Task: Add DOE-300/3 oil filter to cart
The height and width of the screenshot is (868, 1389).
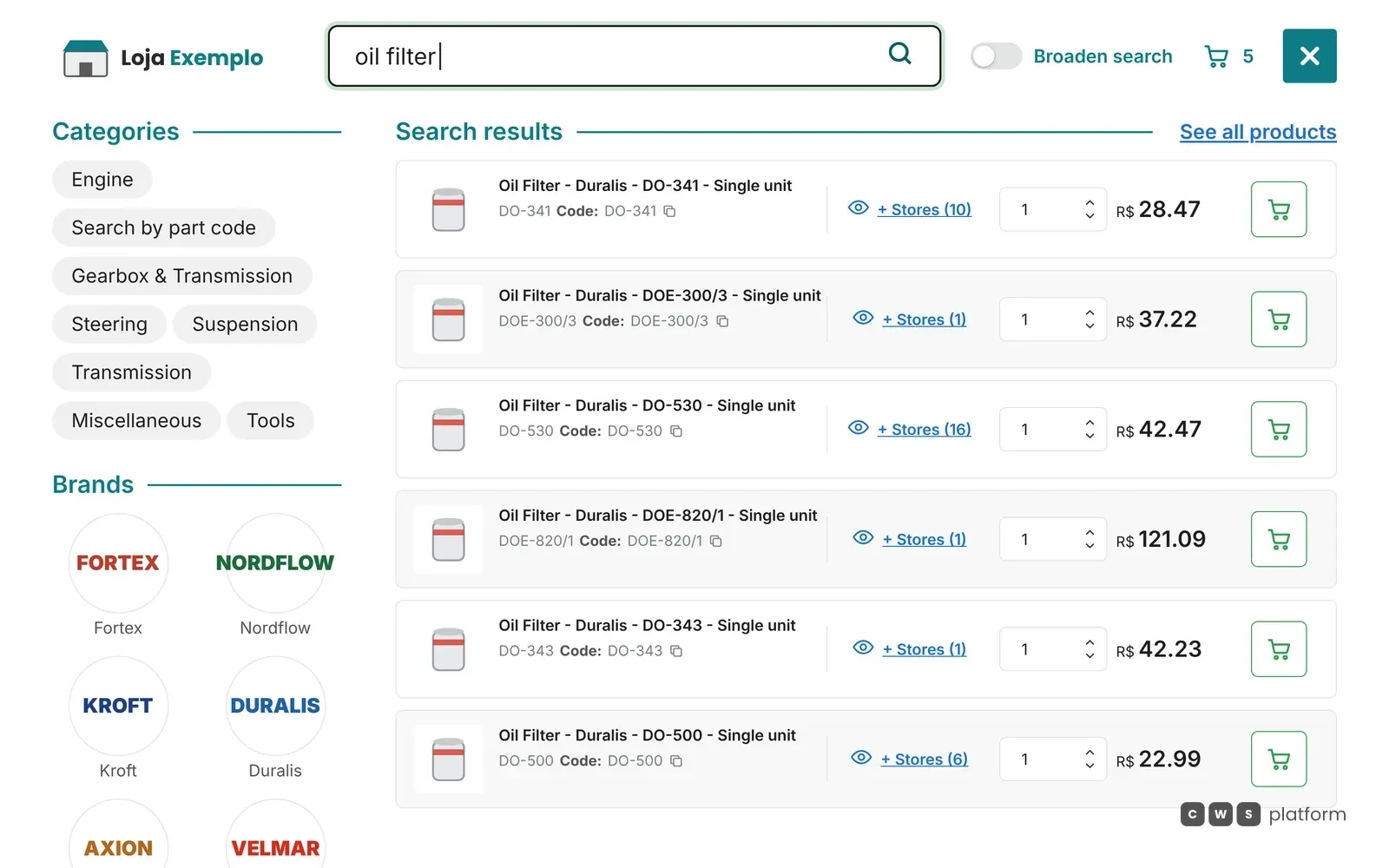Action: point(1279,319)
